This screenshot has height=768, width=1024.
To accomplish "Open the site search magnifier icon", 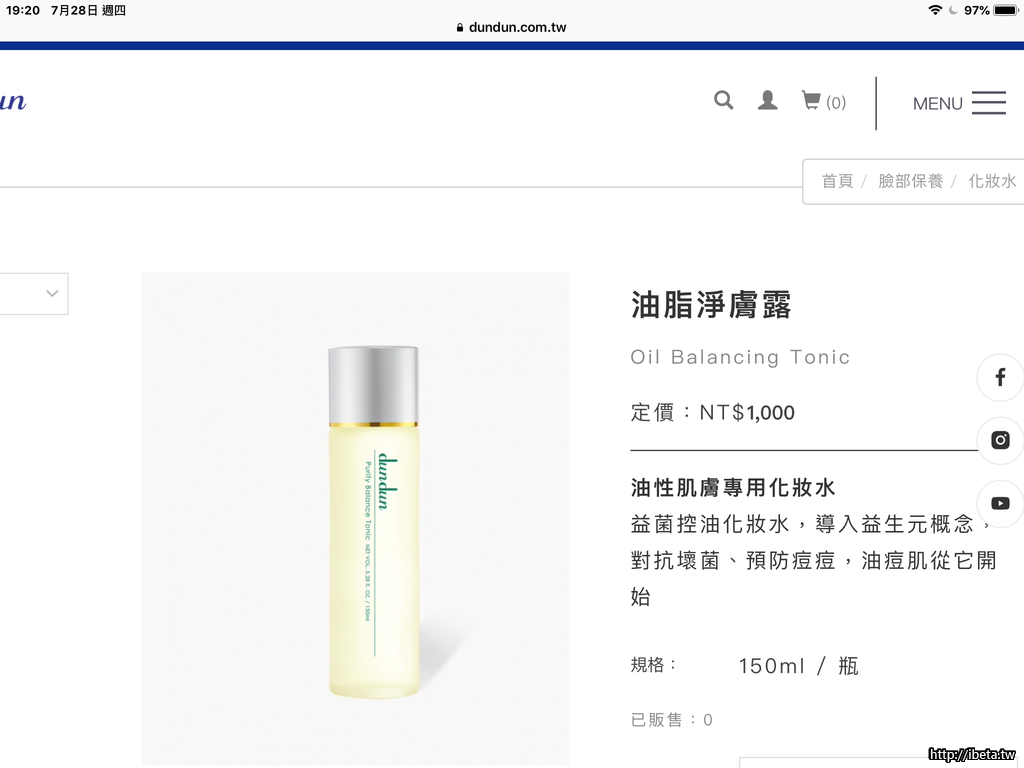I will 723,100.
